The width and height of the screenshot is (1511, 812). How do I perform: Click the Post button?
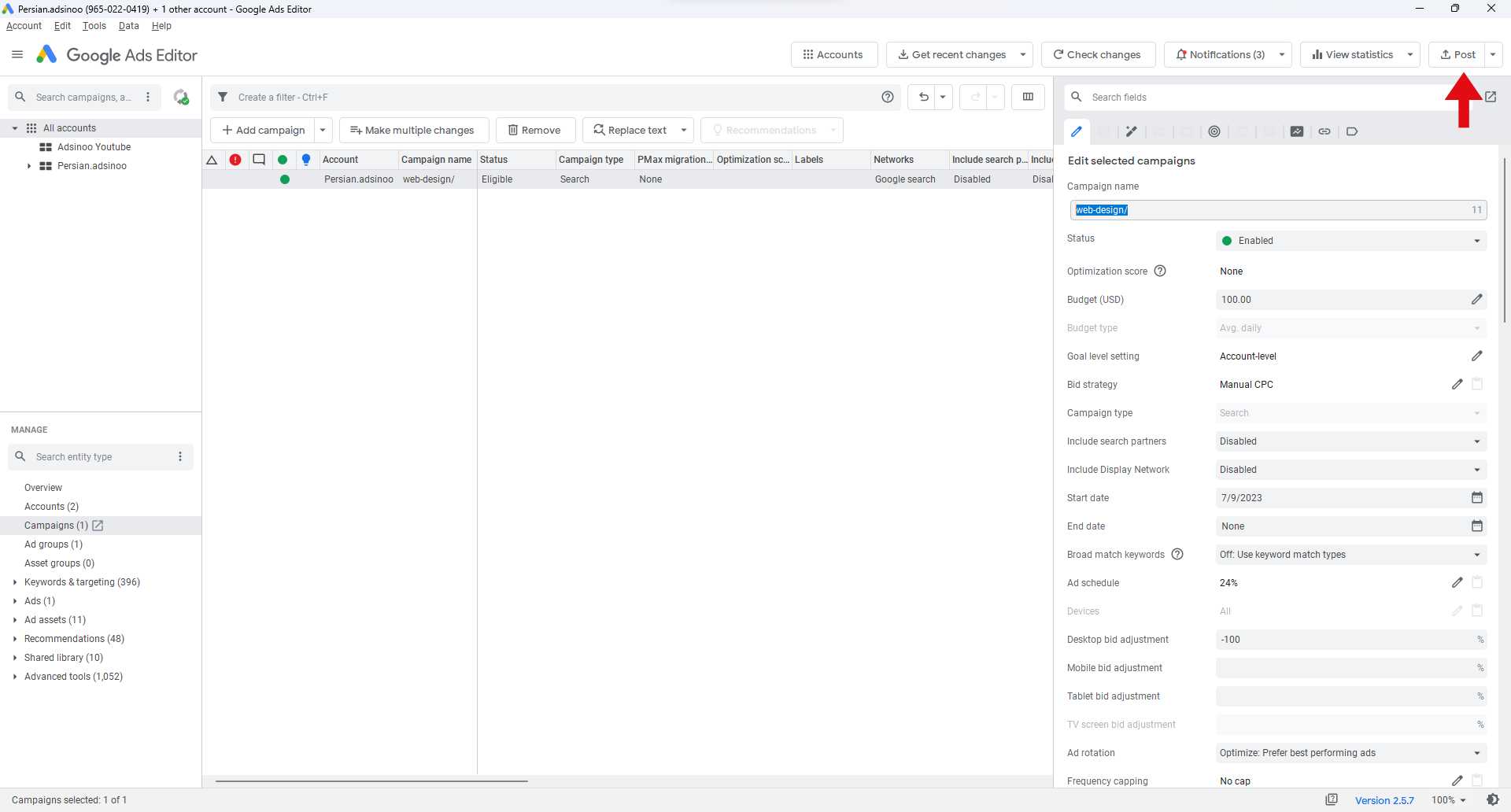[1457, 54]
